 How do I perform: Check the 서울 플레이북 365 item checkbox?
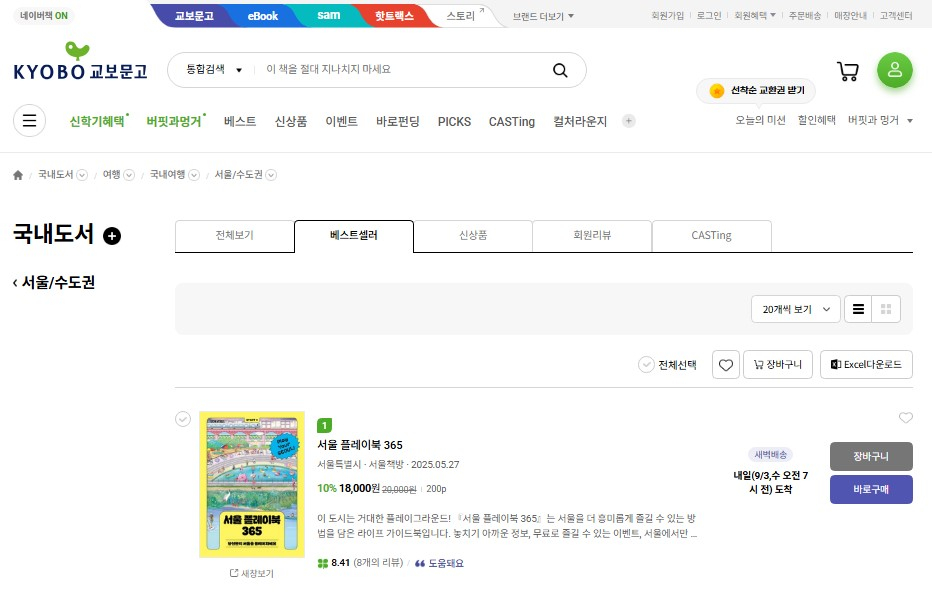click(182, 419)
